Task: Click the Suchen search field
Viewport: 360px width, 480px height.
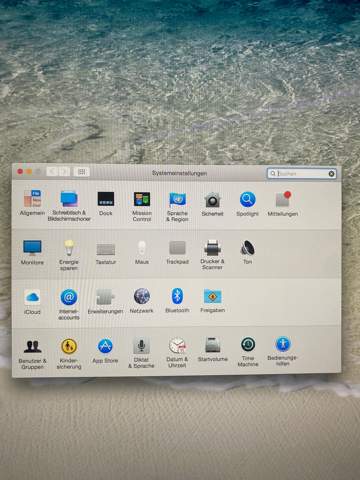Action: (301, 173)
